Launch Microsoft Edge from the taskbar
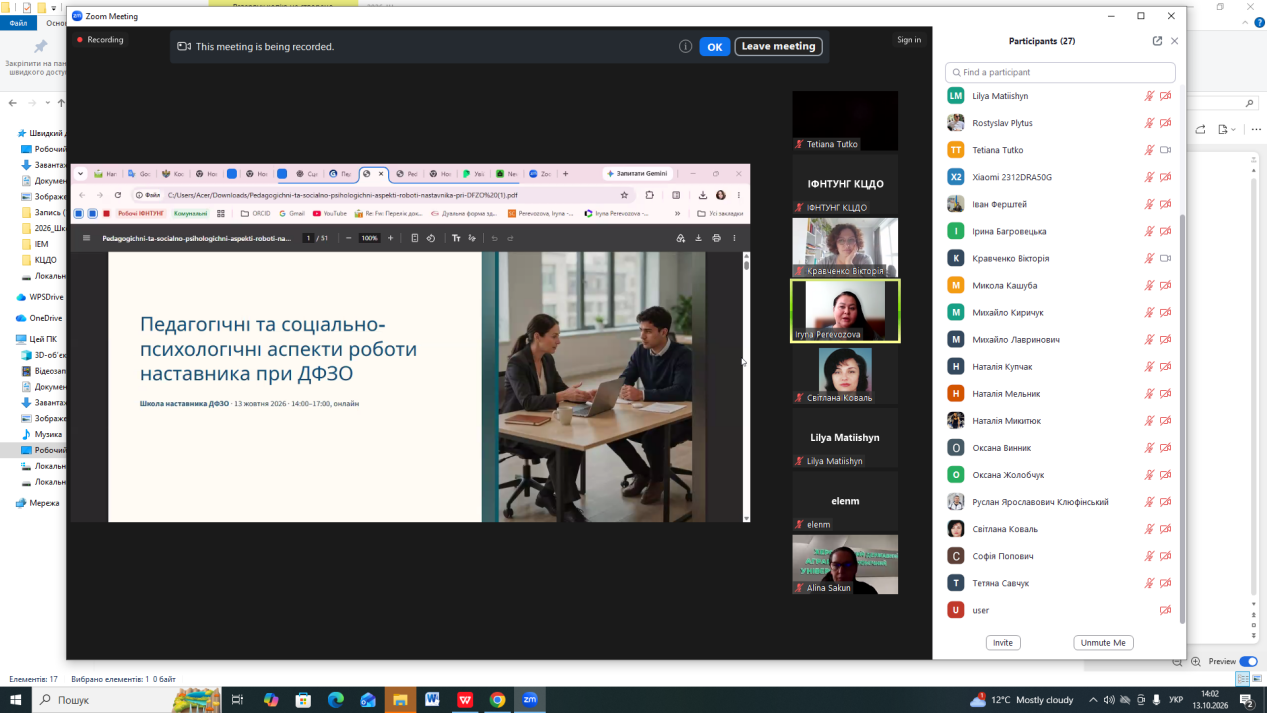The image size is (1267, 713). click(335, 700)
